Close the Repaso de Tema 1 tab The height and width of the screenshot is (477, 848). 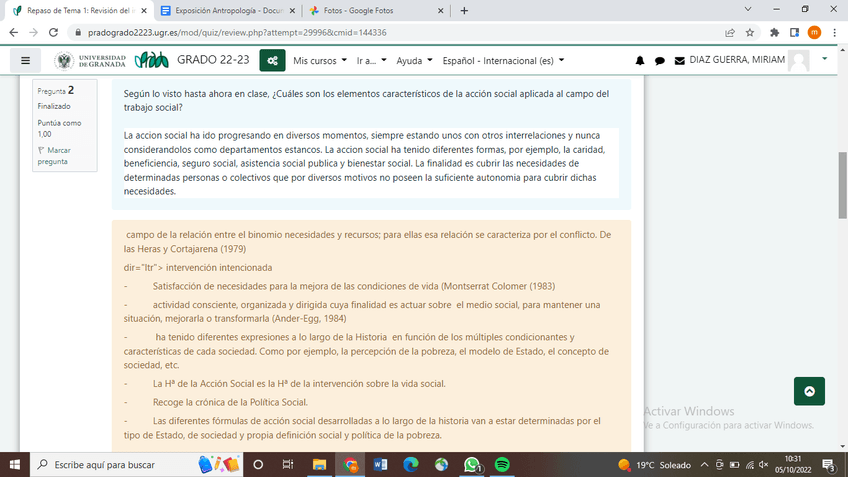click(144, 10)
